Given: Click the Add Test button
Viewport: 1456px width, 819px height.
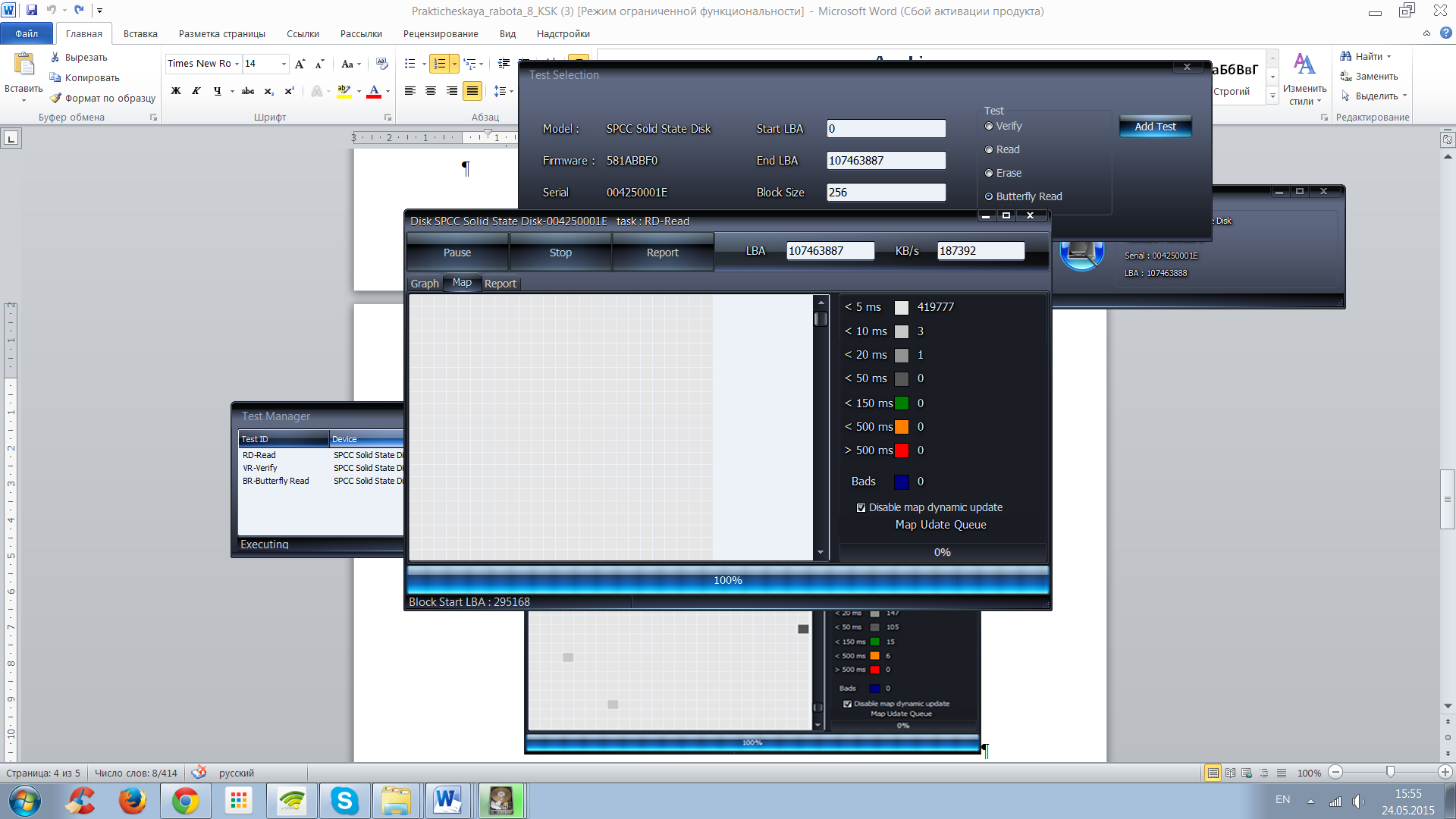Looking at the screenshot, I should click(1155, 127).
